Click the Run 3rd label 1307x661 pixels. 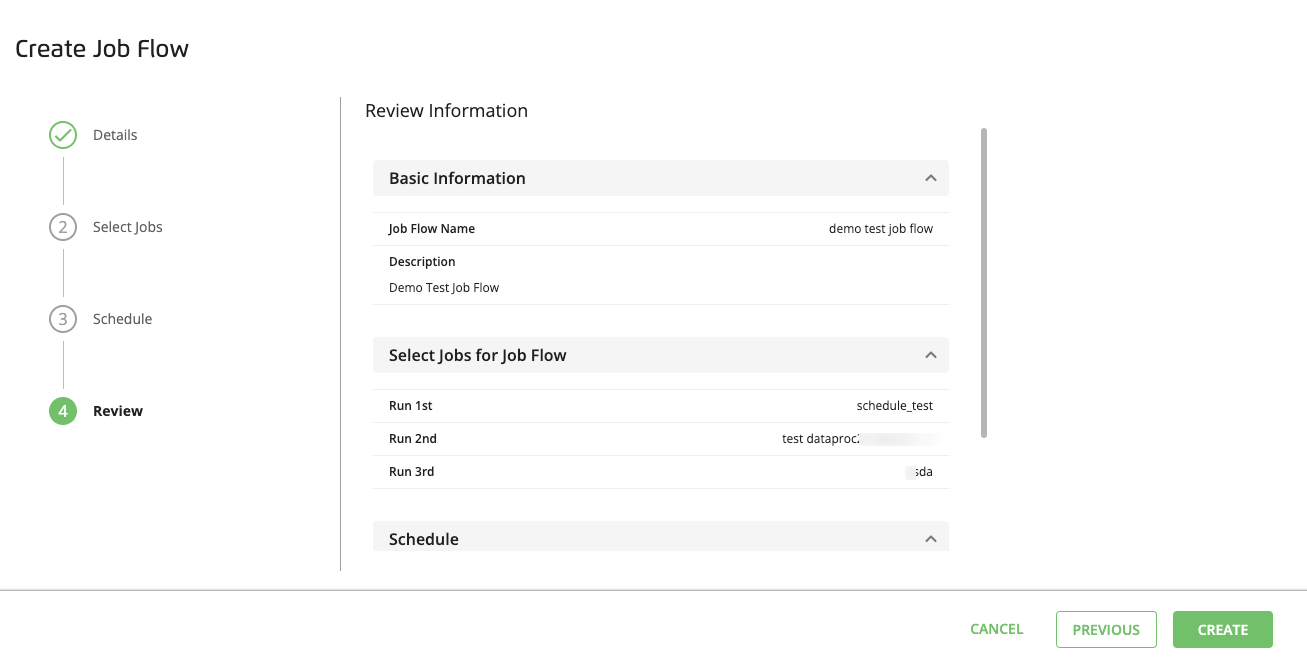click(x=412, y=472)
